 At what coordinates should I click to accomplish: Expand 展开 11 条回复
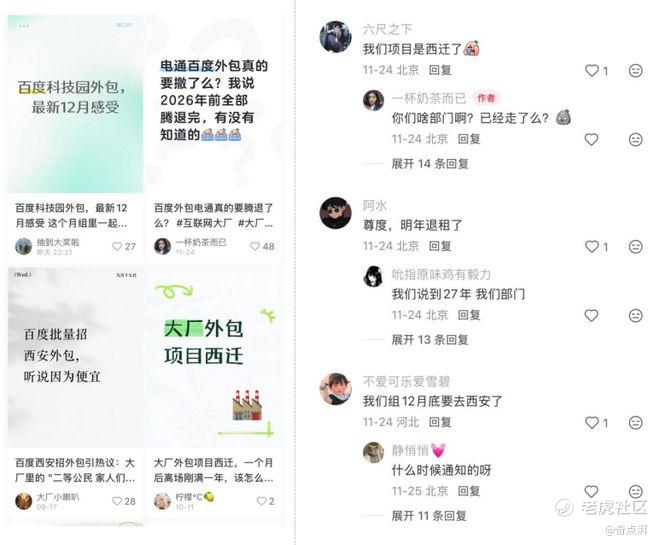coord(429,516)
